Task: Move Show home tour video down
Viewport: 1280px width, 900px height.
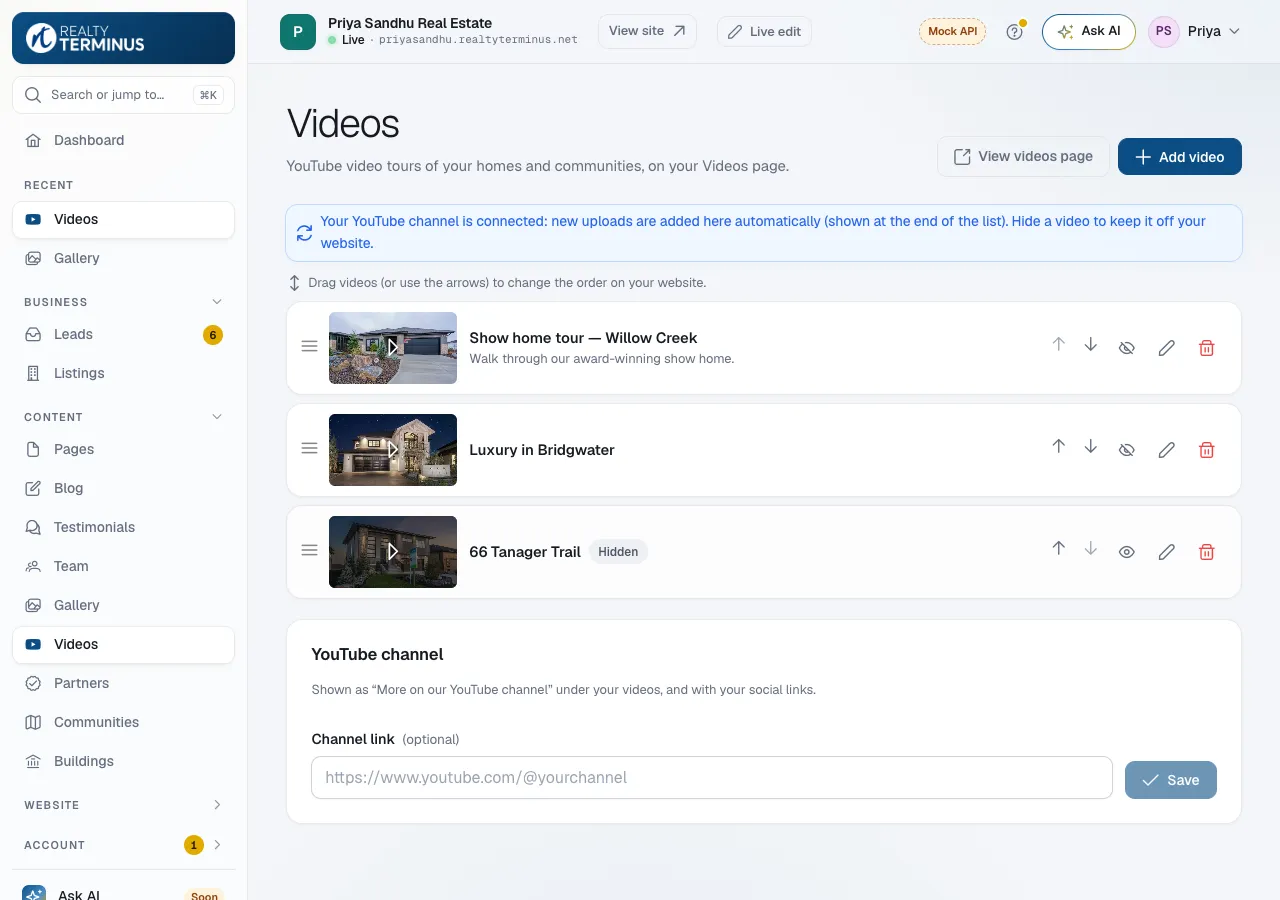Action: [x=1091, y=345]
